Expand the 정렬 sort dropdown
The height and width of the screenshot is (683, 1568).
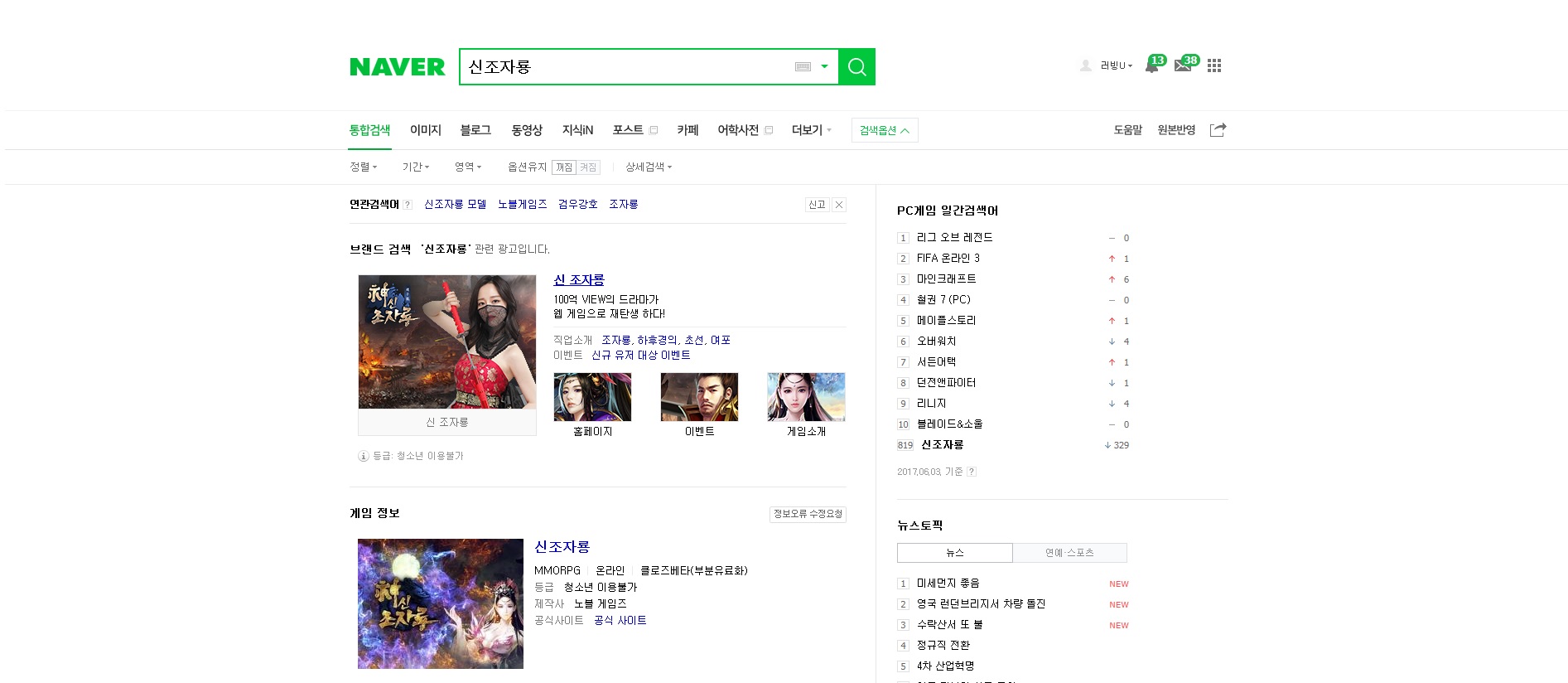click(363, 167)
